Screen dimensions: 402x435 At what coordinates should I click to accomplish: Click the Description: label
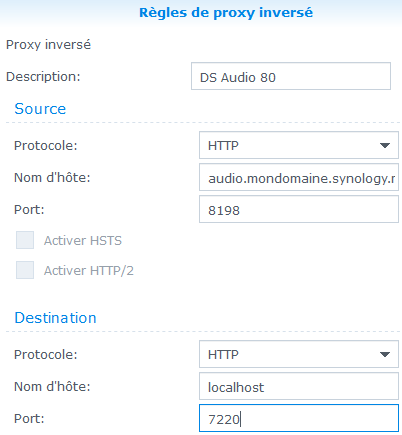(x=43, y=77)
